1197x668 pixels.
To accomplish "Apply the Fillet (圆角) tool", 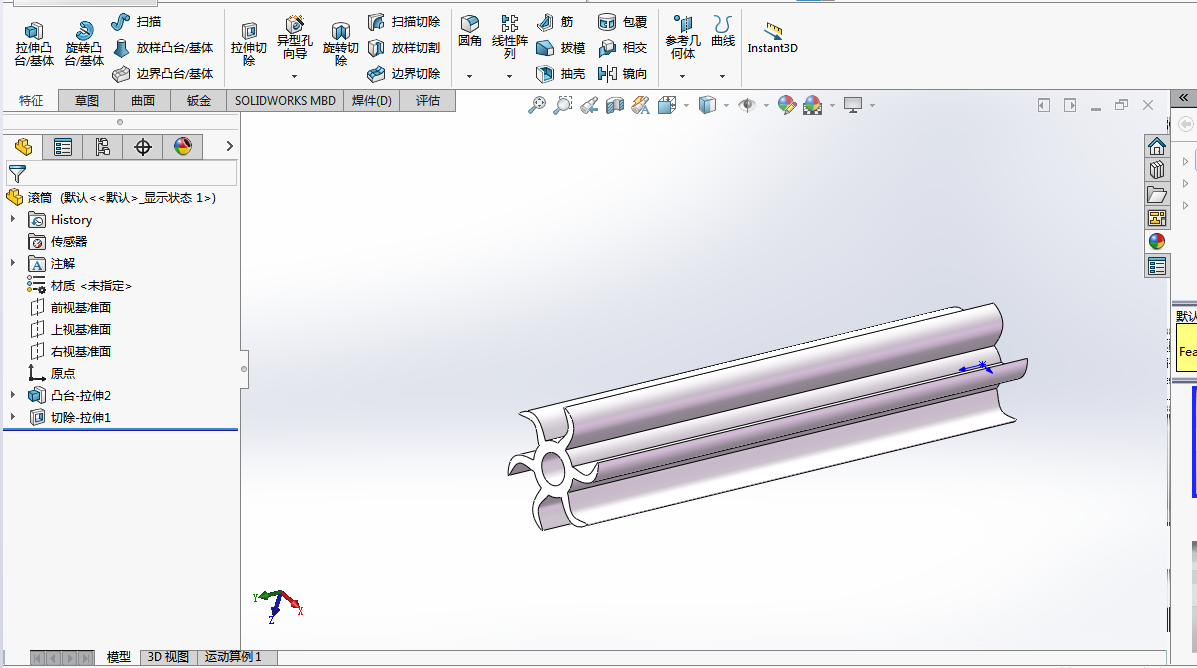I will tap(469, 32).
